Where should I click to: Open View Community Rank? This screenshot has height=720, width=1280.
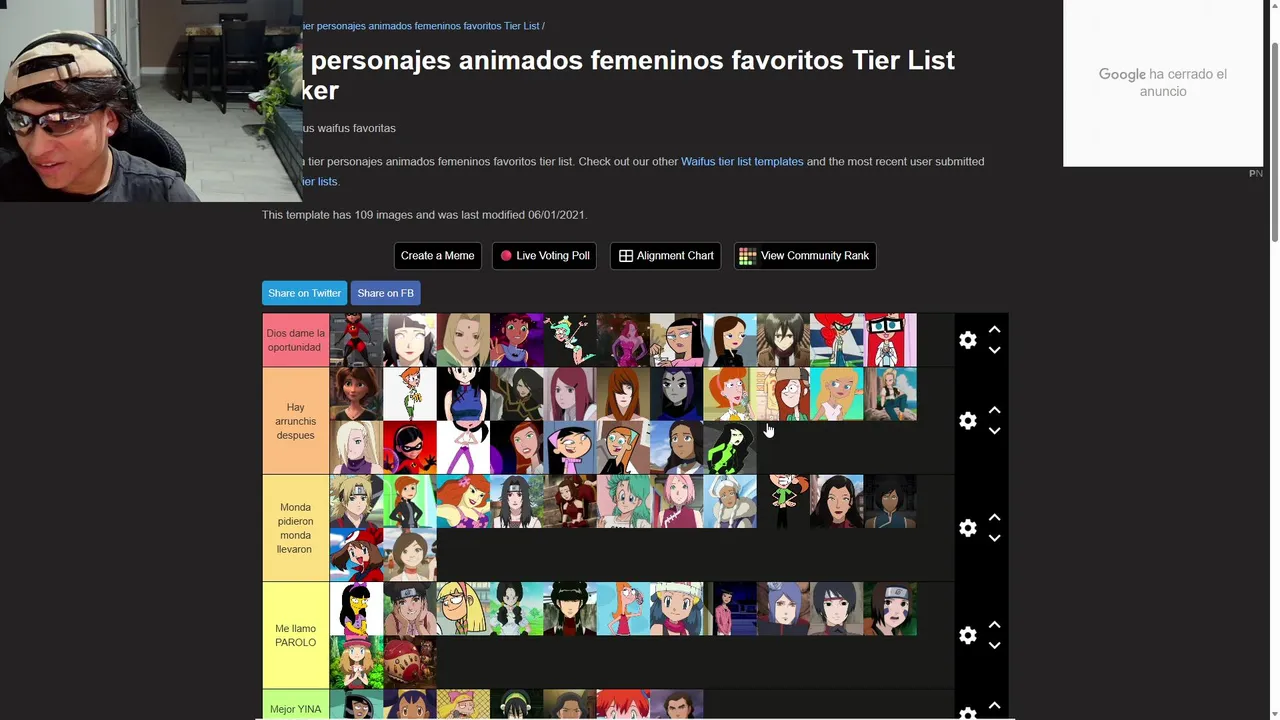[804, 256]
